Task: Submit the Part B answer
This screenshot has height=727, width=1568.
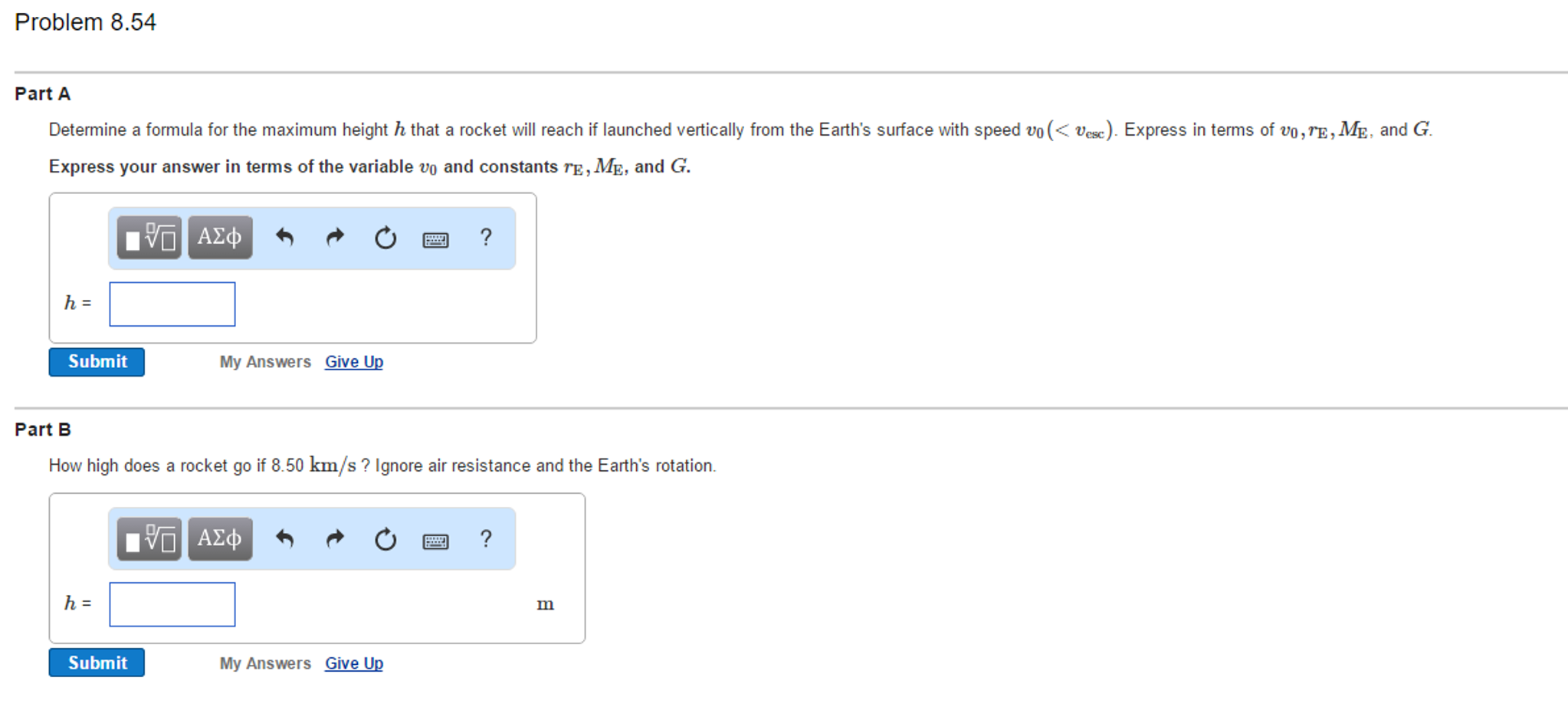Action: [96, 662]
